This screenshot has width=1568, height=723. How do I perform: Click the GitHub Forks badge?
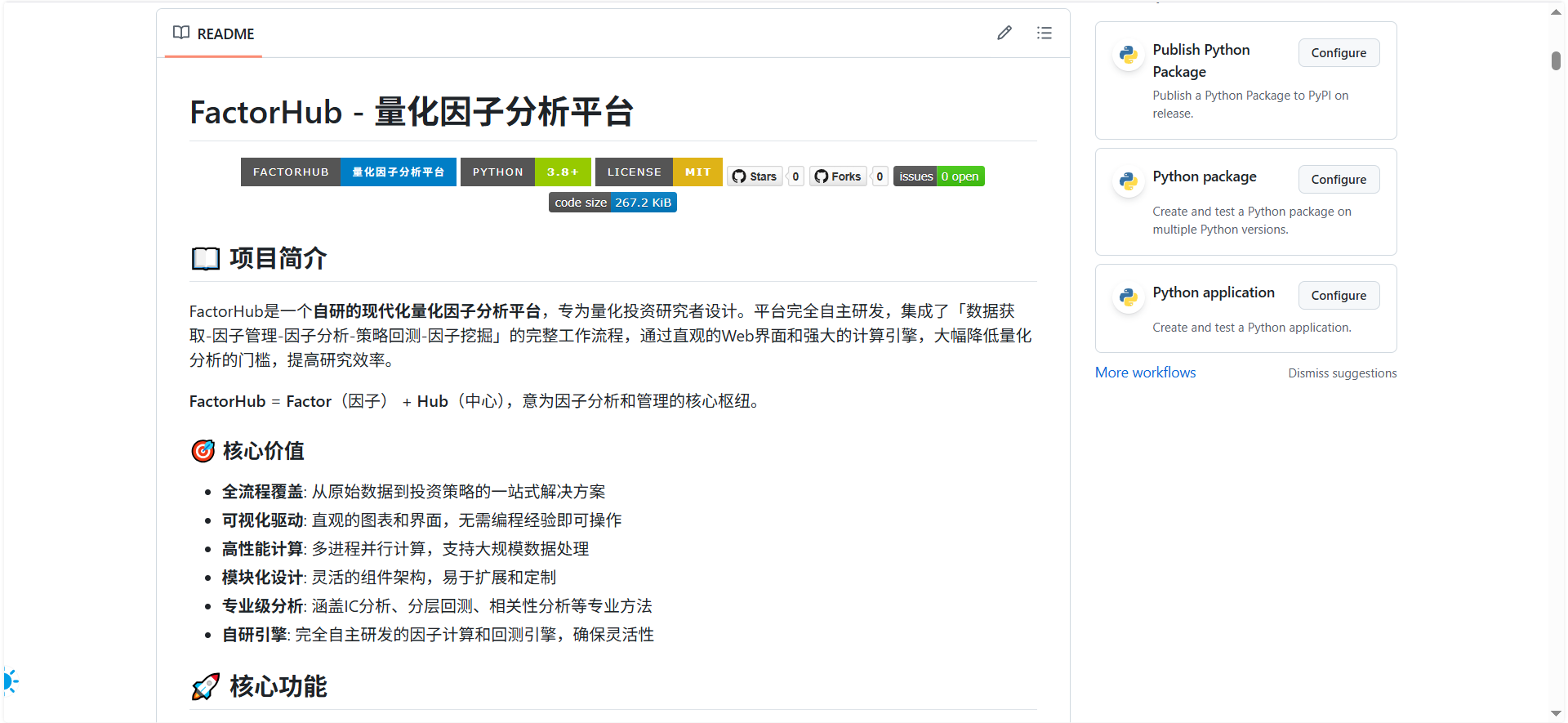pos(838,176)
